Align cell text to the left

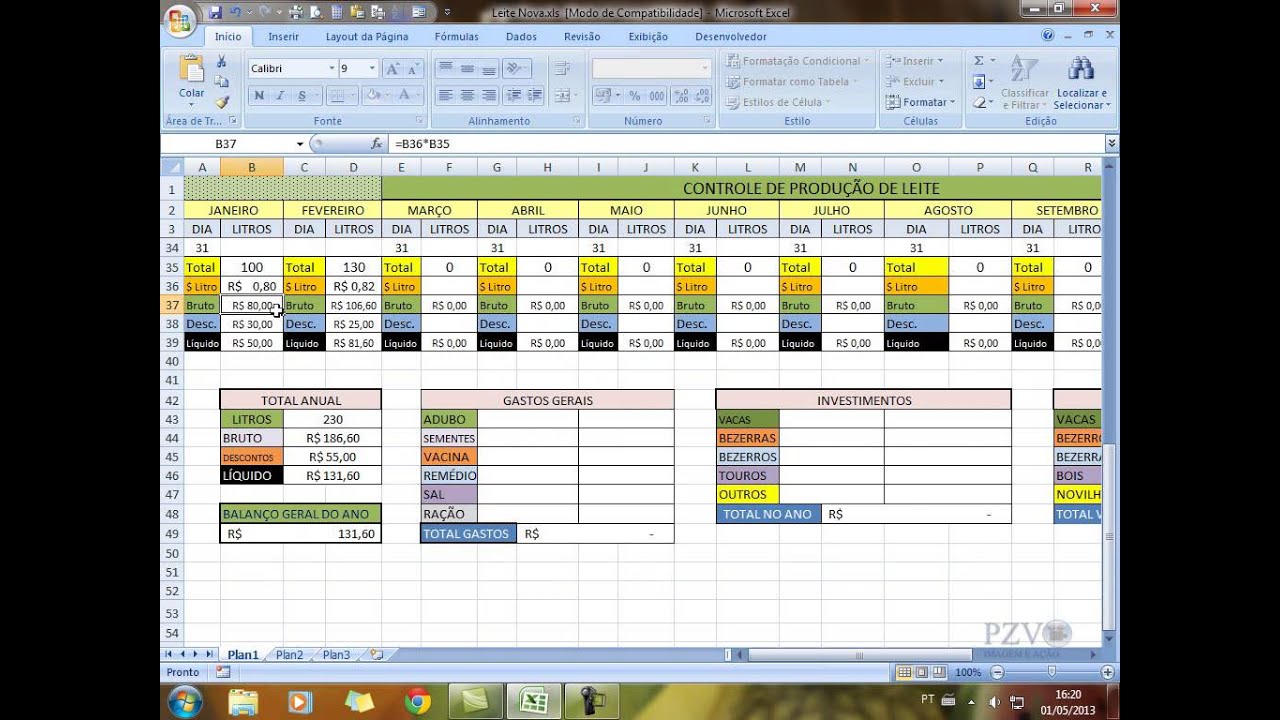[445, 96]
